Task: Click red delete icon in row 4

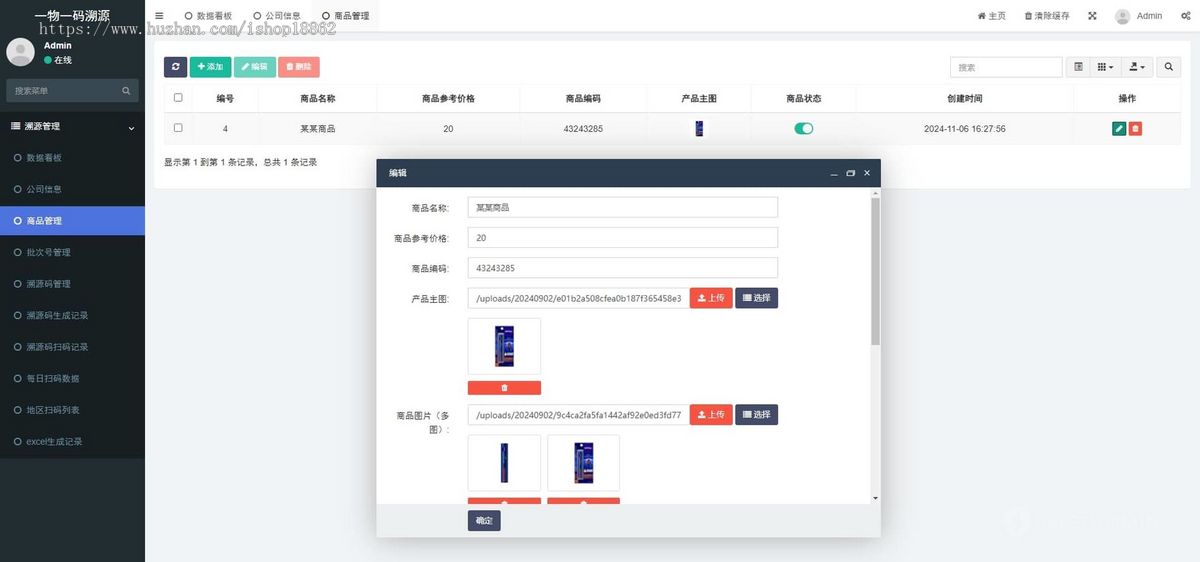Action: (1135, 129)
